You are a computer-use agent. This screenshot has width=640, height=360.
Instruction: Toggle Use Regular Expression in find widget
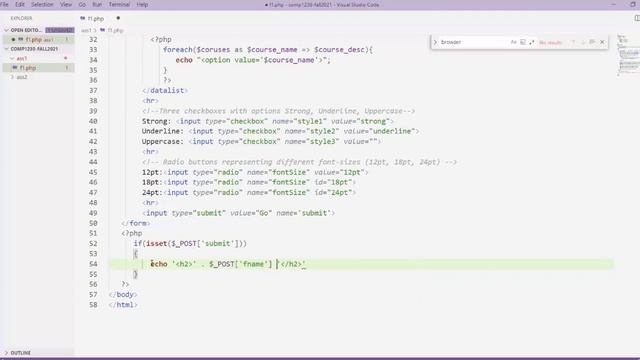(x=531, y=42)
